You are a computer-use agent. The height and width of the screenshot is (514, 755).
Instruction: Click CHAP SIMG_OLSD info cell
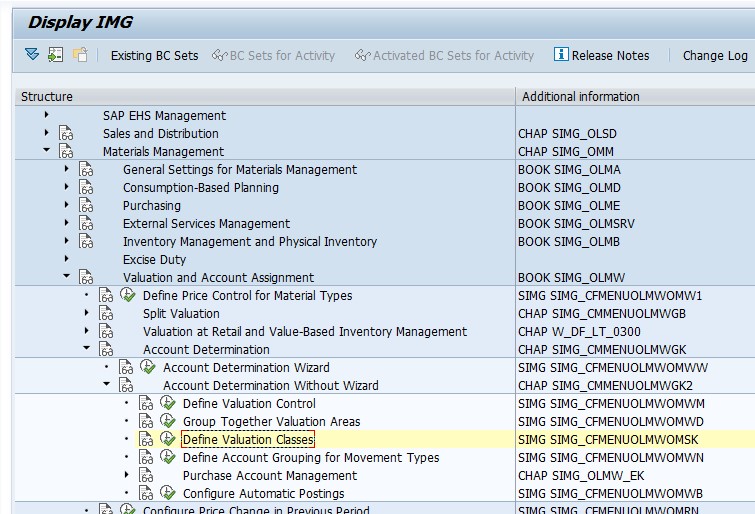point(567,134)
